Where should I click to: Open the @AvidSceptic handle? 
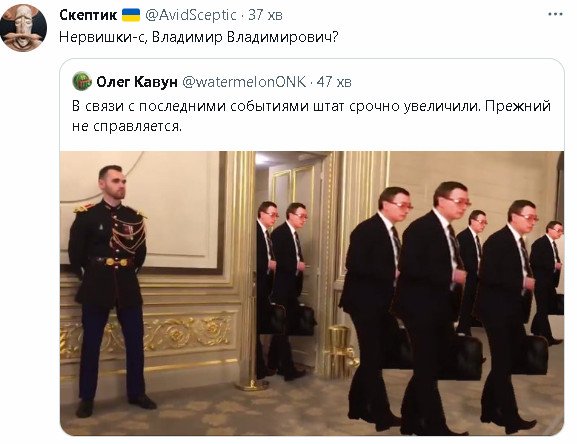coord(191,15)
